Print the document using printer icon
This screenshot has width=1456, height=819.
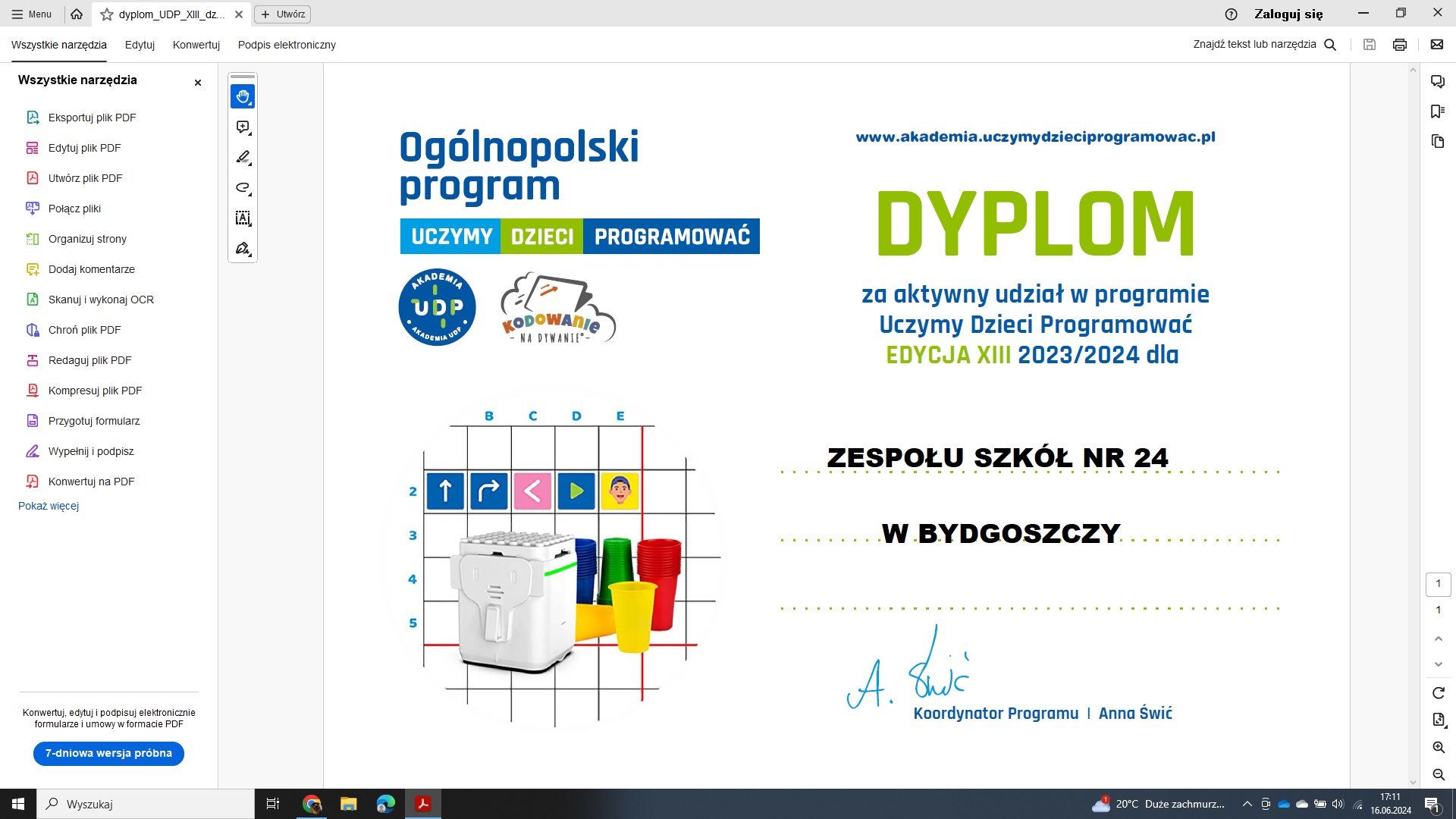point(1400,45)
